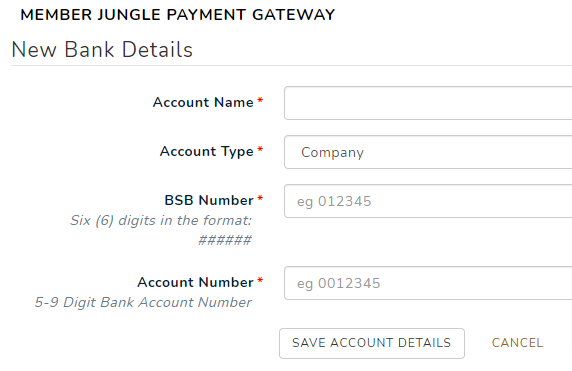Image resolution: width=572 pixels, height=371 pixels.
Task: Select the New Bank Details heading
Action: tap(102, 50)
